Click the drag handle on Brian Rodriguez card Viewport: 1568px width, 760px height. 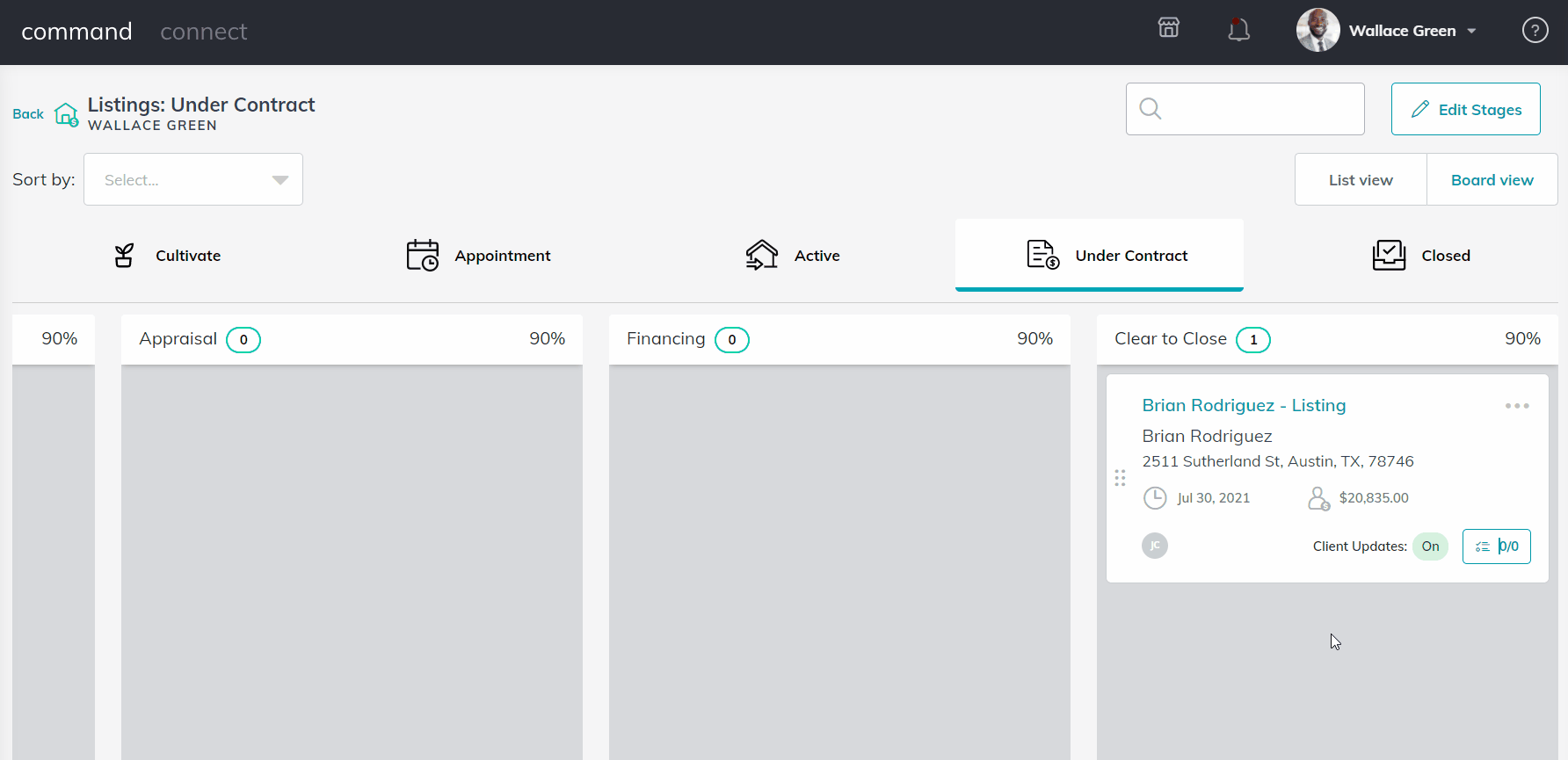coord(1120,478)
